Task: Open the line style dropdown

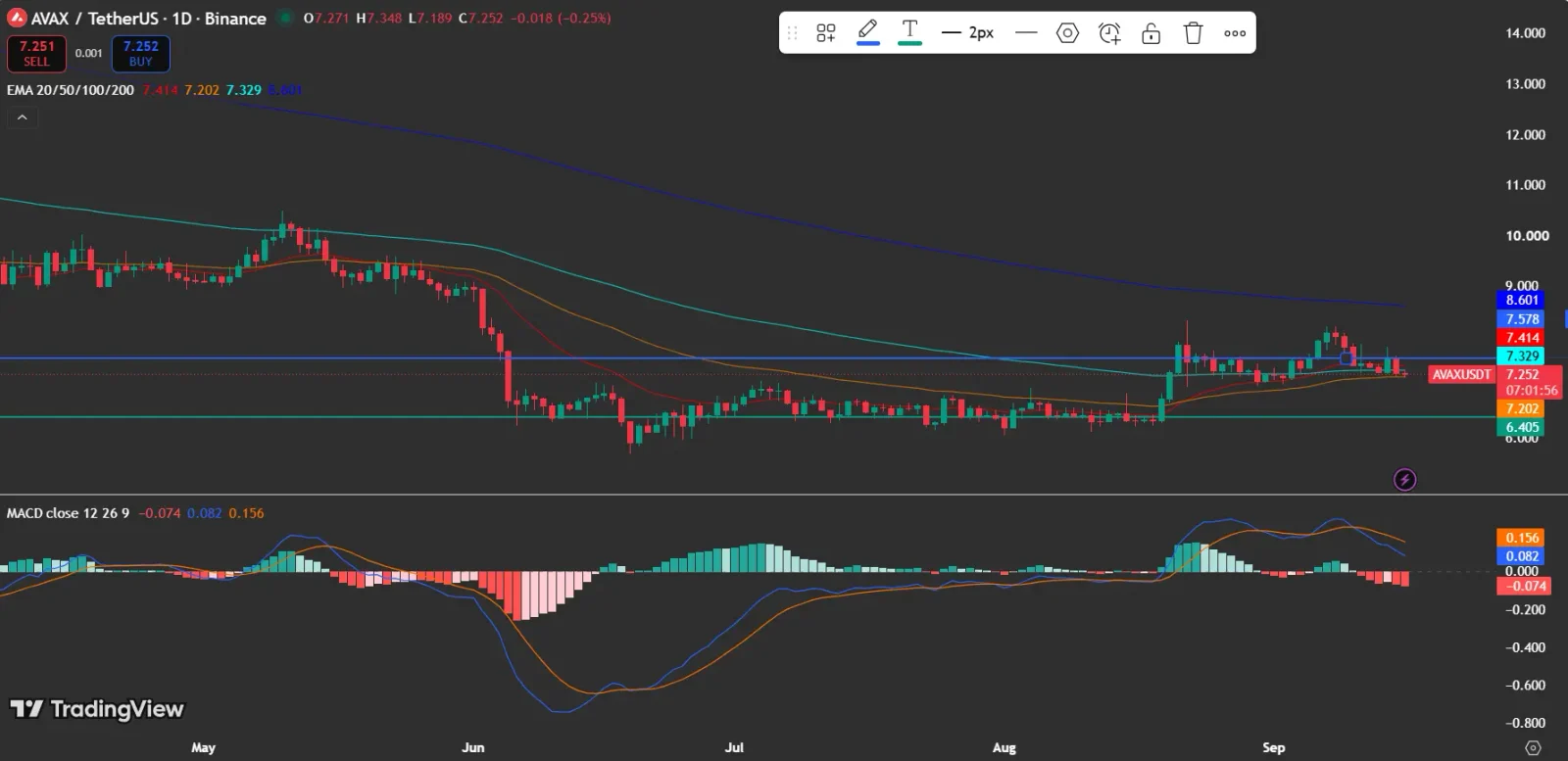Action: pos(1026,33)
